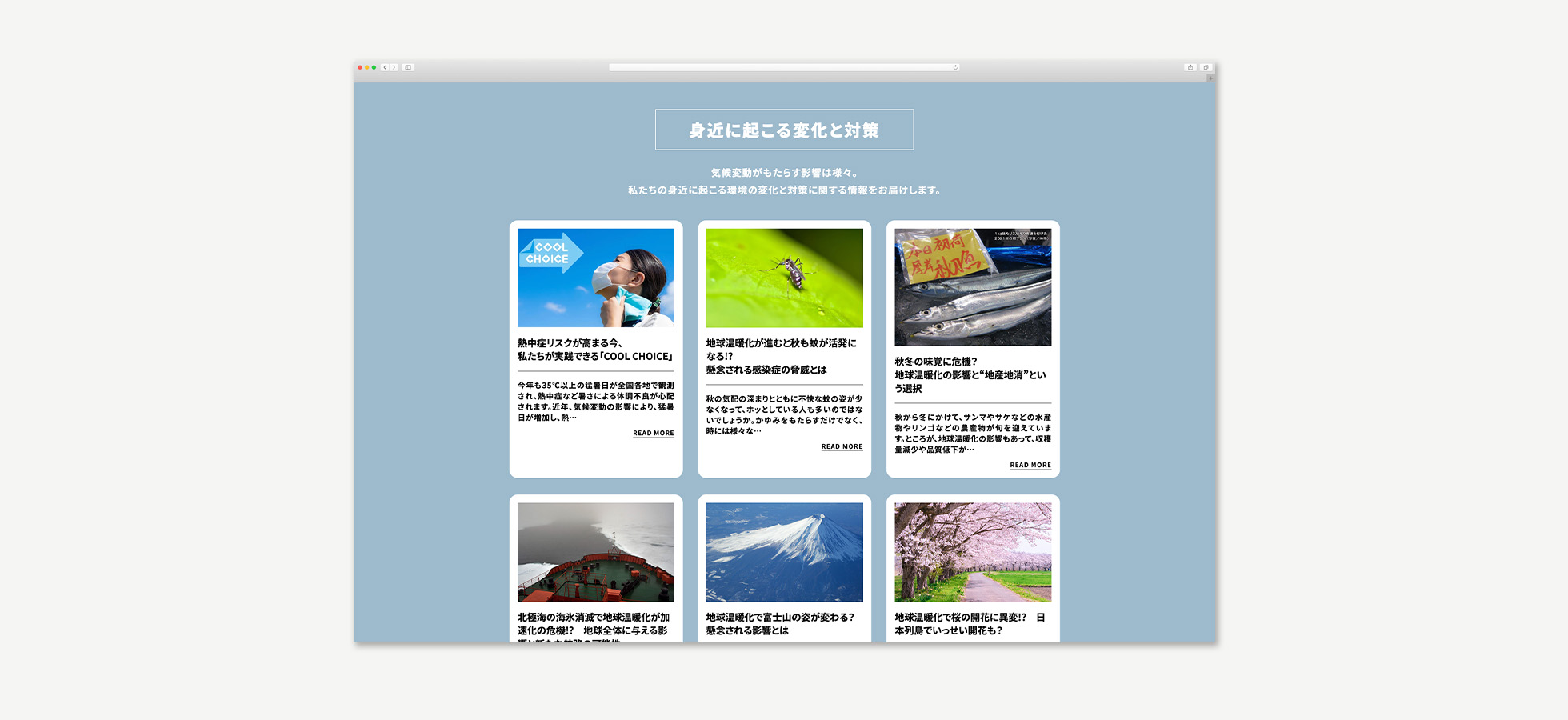Open the Mount Fuji aerial thumbnail
This screenshot has height=720, width=1568.
tap(784, 552)
